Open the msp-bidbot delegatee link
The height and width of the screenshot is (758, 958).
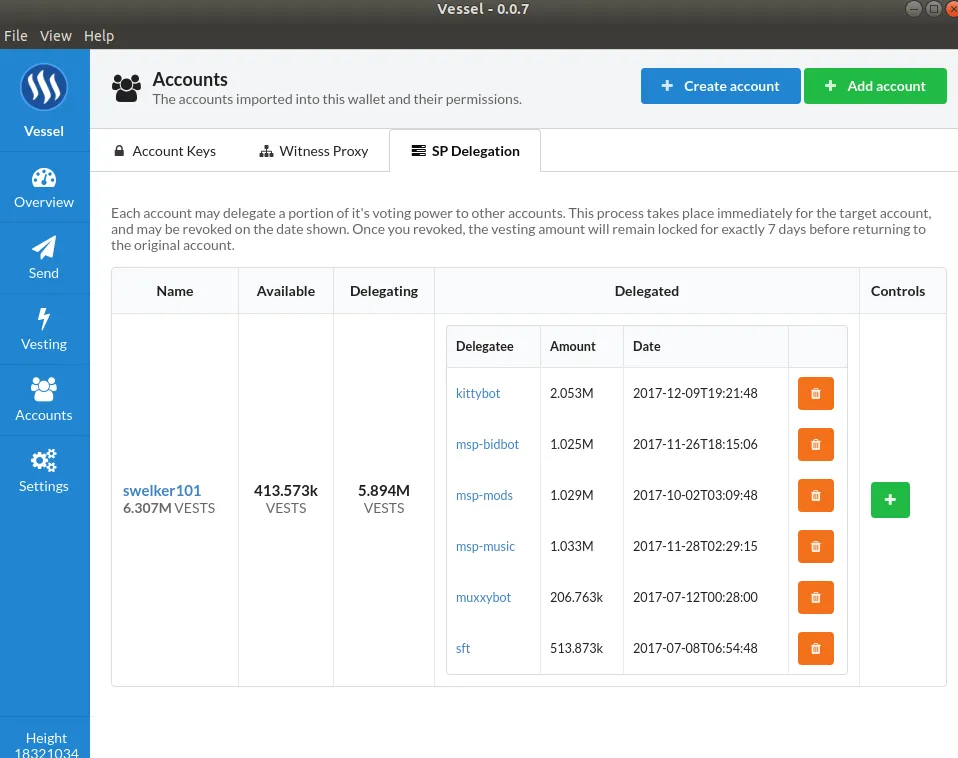pyautogui.click(x=487, y=445)
